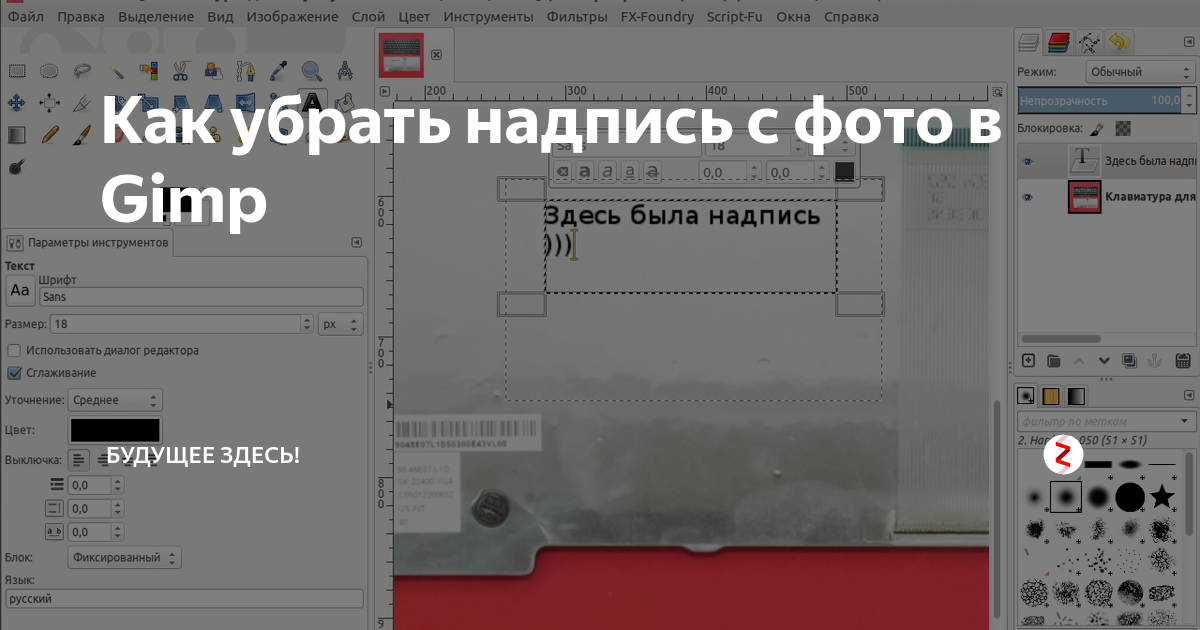Open the Undo History dock tab
This screenshot has height=630, width=1200.
pyautogui.click(x=1118, y=42)
